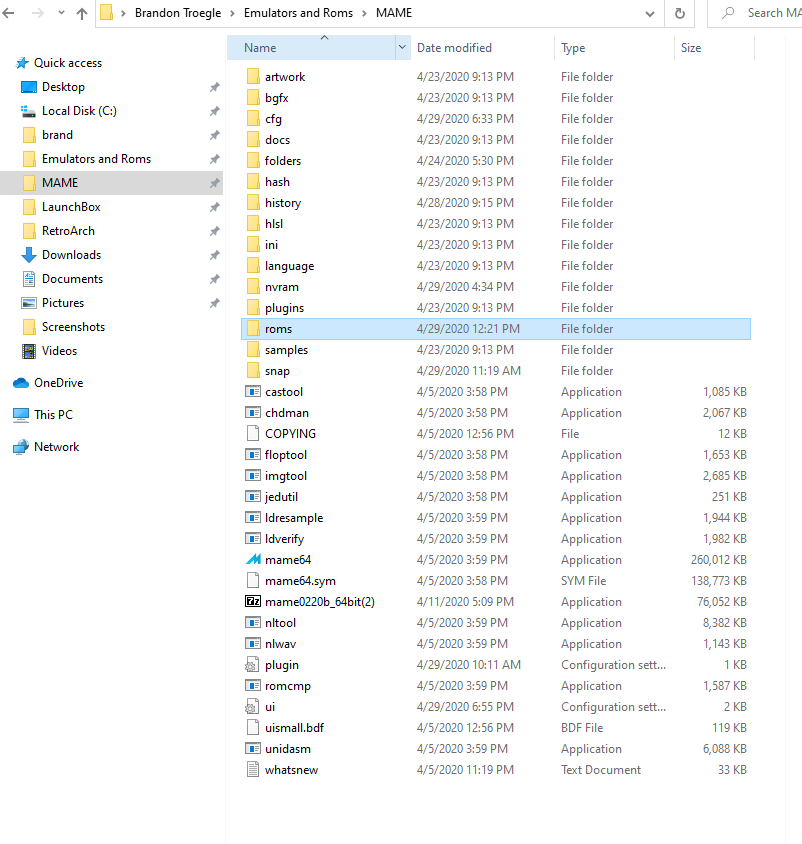Select the castool application icon

253,391
